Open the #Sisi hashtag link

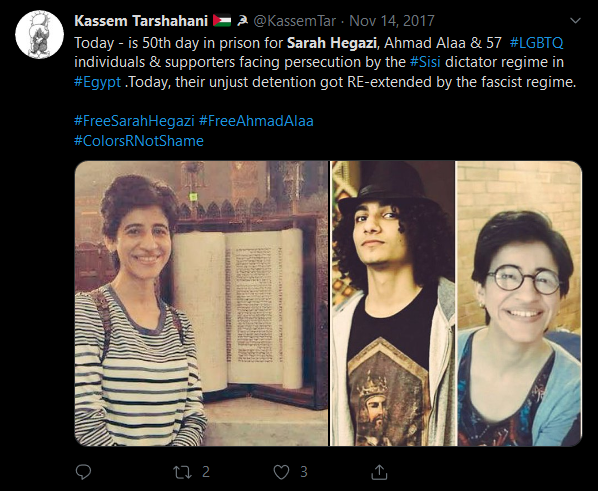click(425, 62)
